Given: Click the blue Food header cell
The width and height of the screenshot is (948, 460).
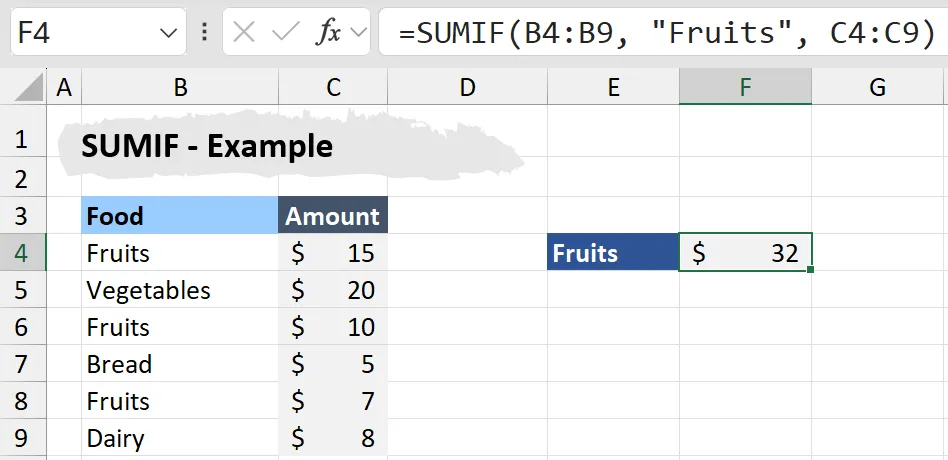Looking at the screenshot, I should (180, 216).
